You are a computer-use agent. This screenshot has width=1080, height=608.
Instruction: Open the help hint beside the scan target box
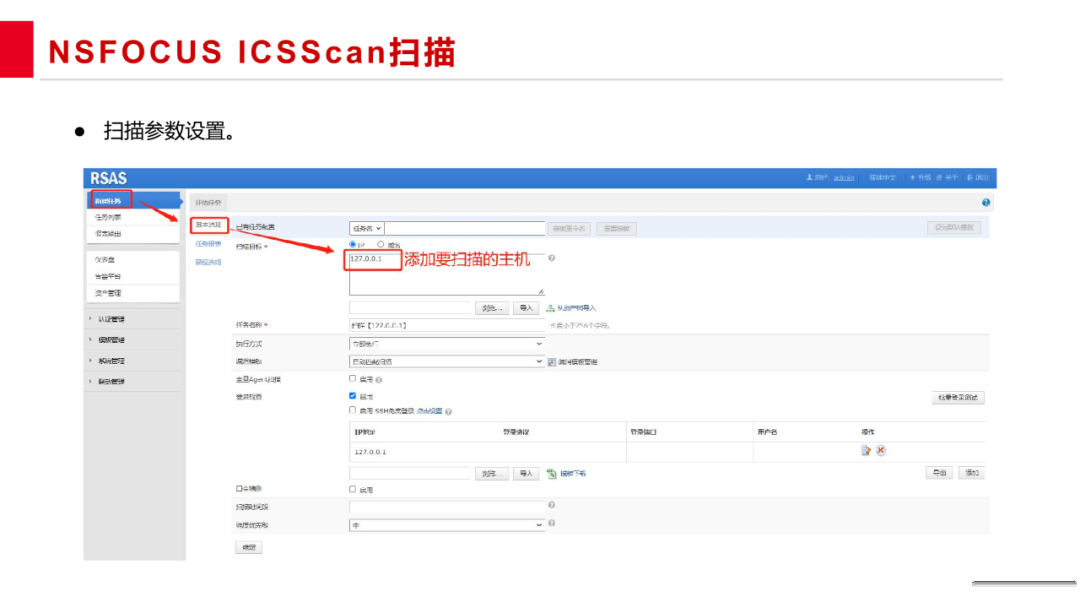tap(551, 258)
